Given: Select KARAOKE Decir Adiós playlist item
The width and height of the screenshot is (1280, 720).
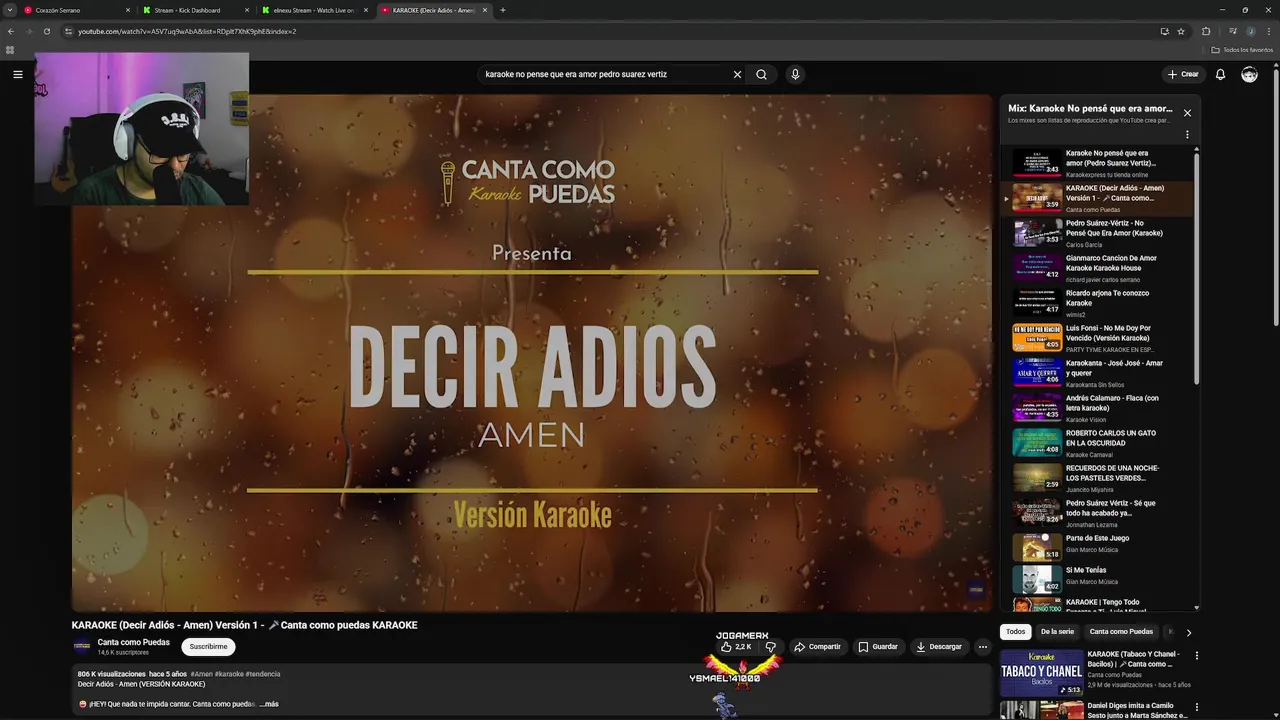Looking at the screenshot, I should click(1097, 198).
